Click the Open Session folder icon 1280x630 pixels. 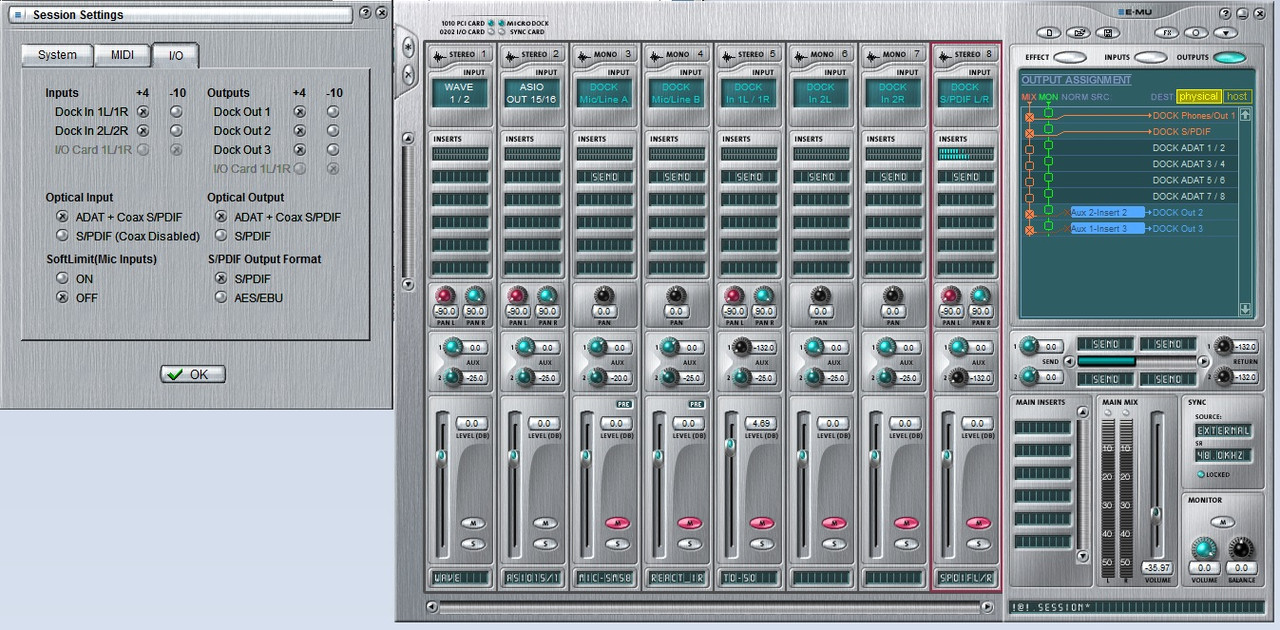pyautogui.click(x=1077, y=32)
